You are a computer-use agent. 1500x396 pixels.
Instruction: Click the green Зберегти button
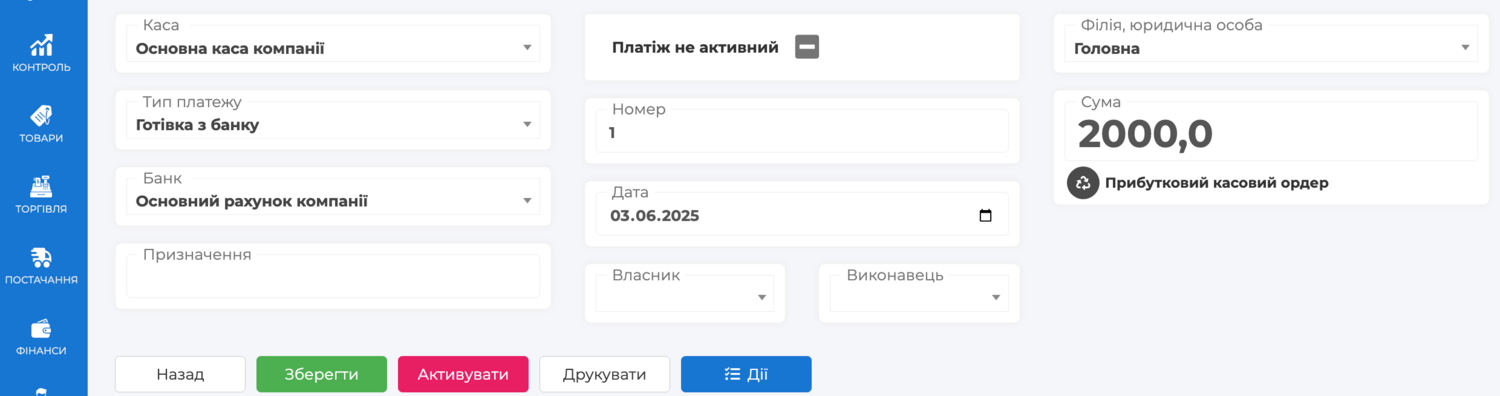tap(322, 374)
